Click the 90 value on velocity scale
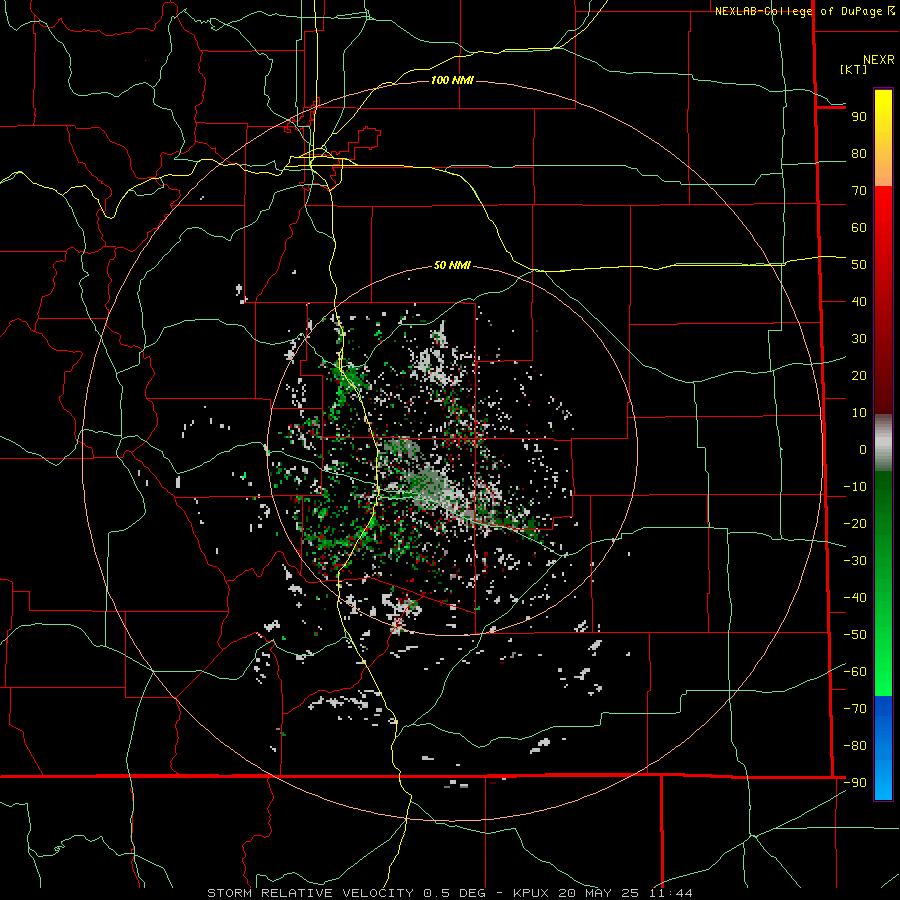 point(859,117)
